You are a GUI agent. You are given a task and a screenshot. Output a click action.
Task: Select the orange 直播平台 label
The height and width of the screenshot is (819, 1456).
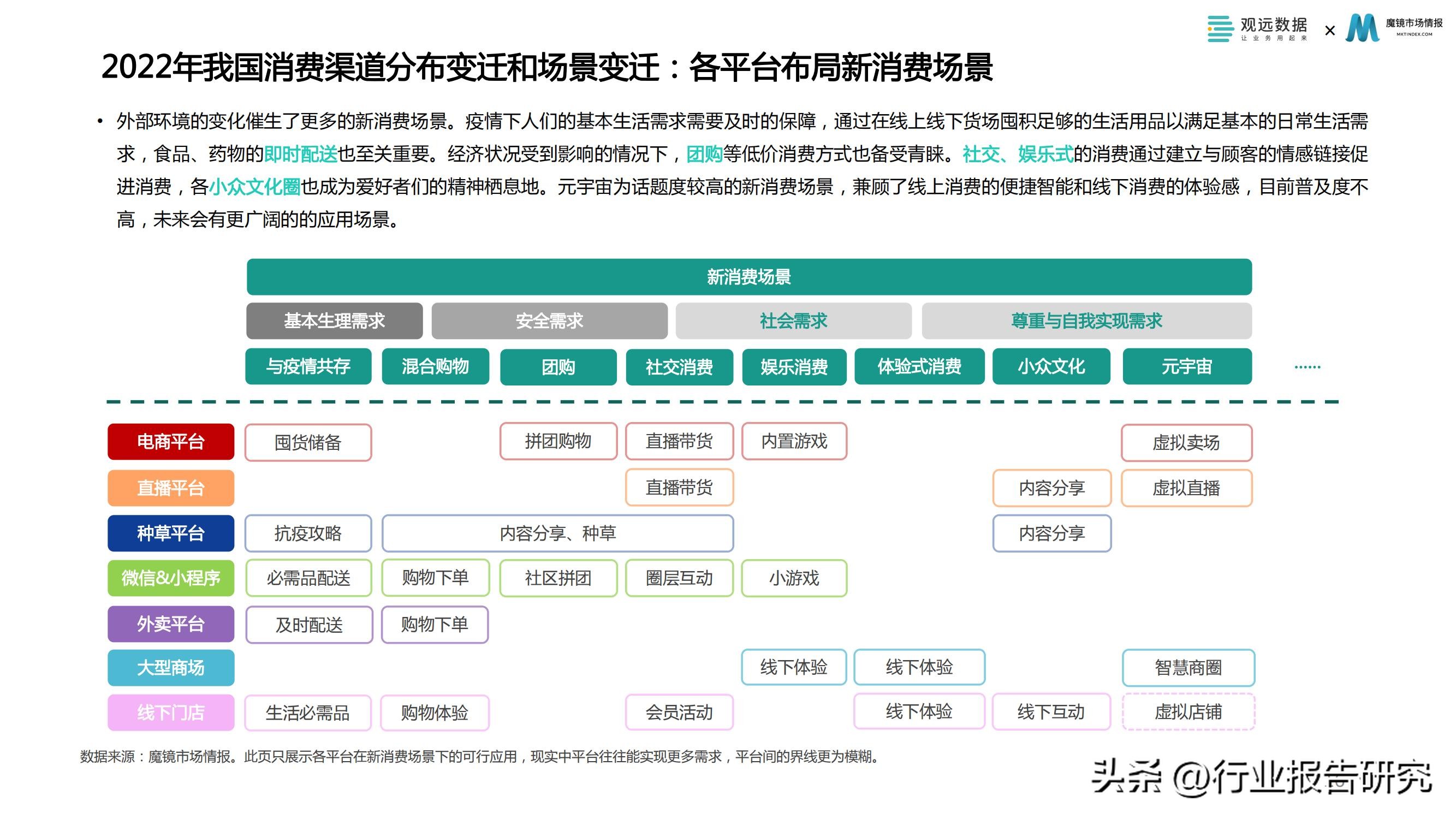click(170, 487)
